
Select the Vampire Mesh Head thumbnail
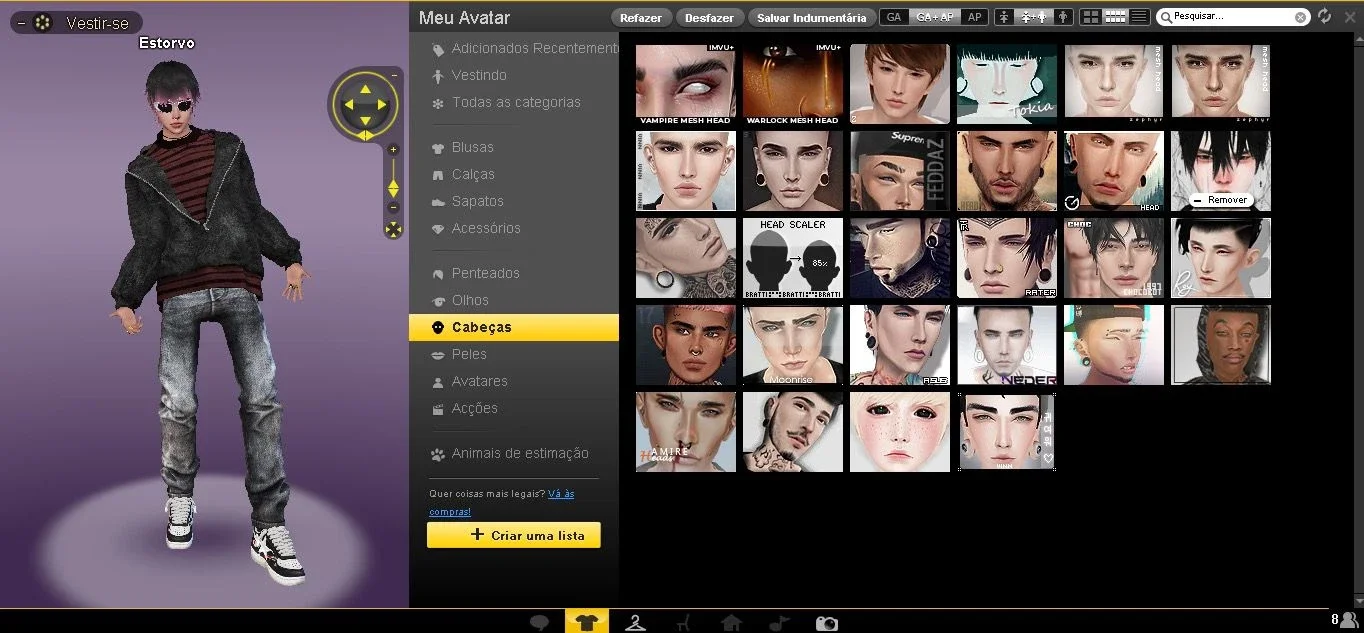(686, 85)
